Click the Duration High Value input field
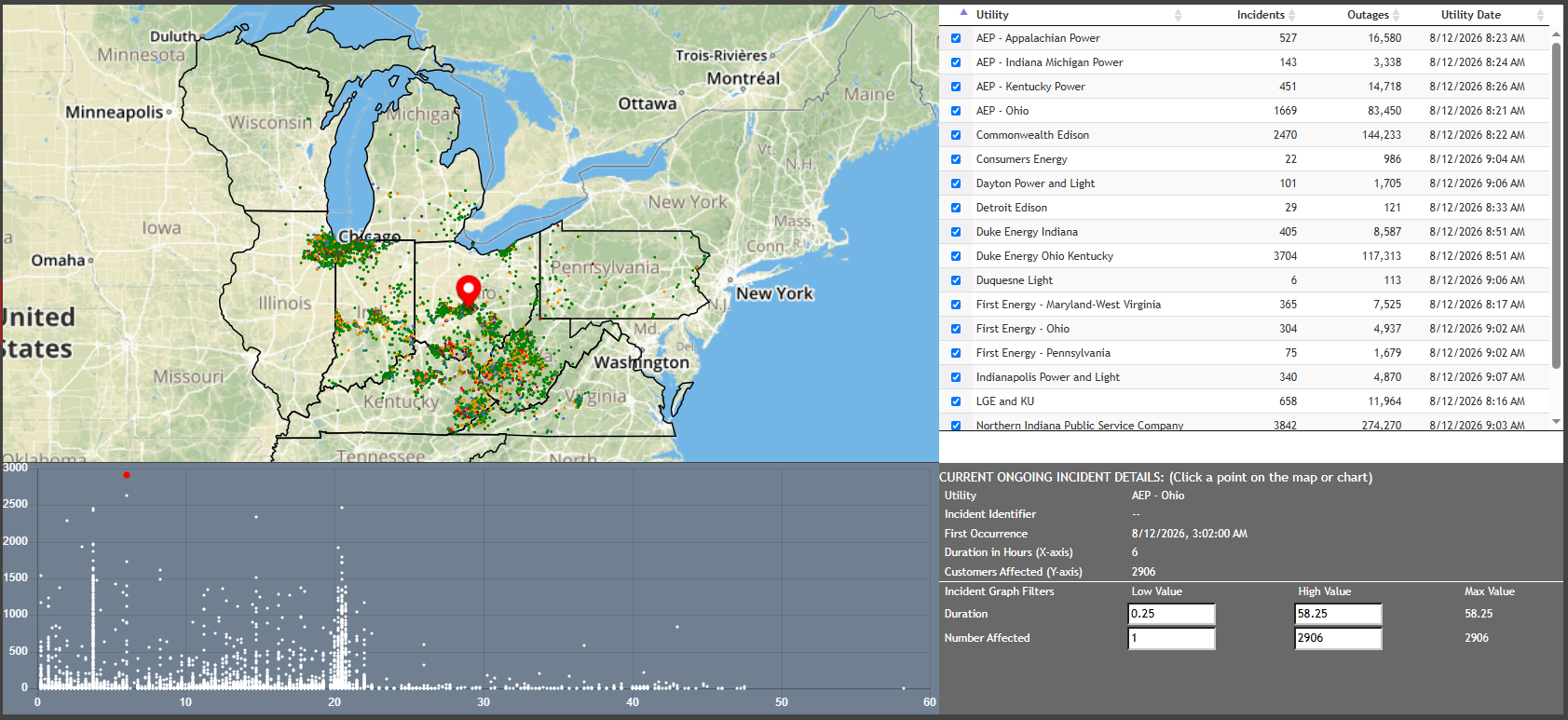This screenshot has width=1568, height=720. (1339, 614)
